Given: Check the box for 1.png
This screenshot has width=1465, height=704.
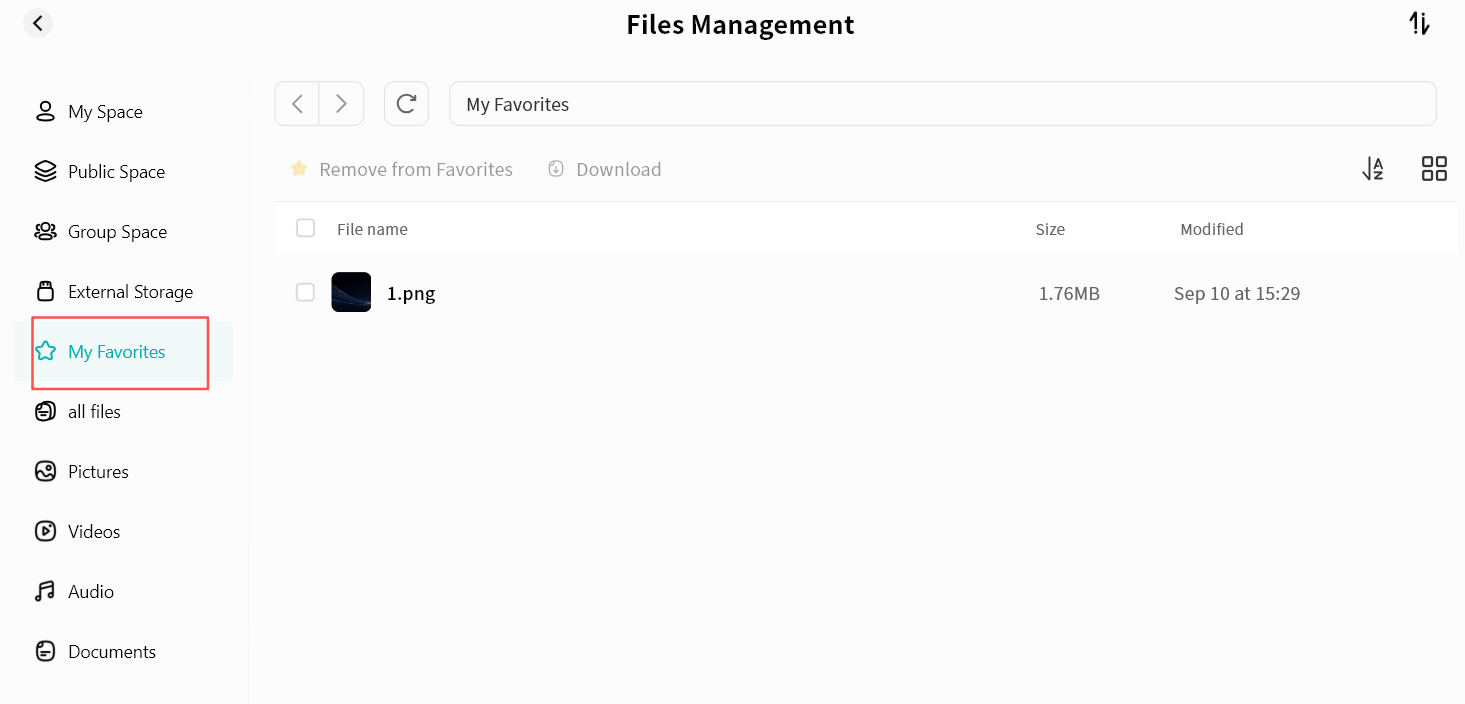Looking at the screenshot, I should [306, 292].
